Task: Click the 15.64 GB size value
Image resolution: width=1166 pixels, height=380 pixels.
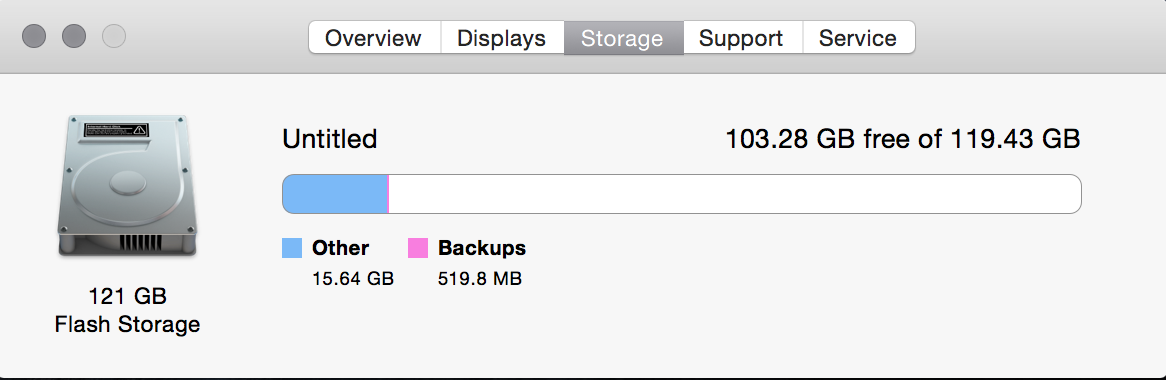Action: click(x=353, y=279)
